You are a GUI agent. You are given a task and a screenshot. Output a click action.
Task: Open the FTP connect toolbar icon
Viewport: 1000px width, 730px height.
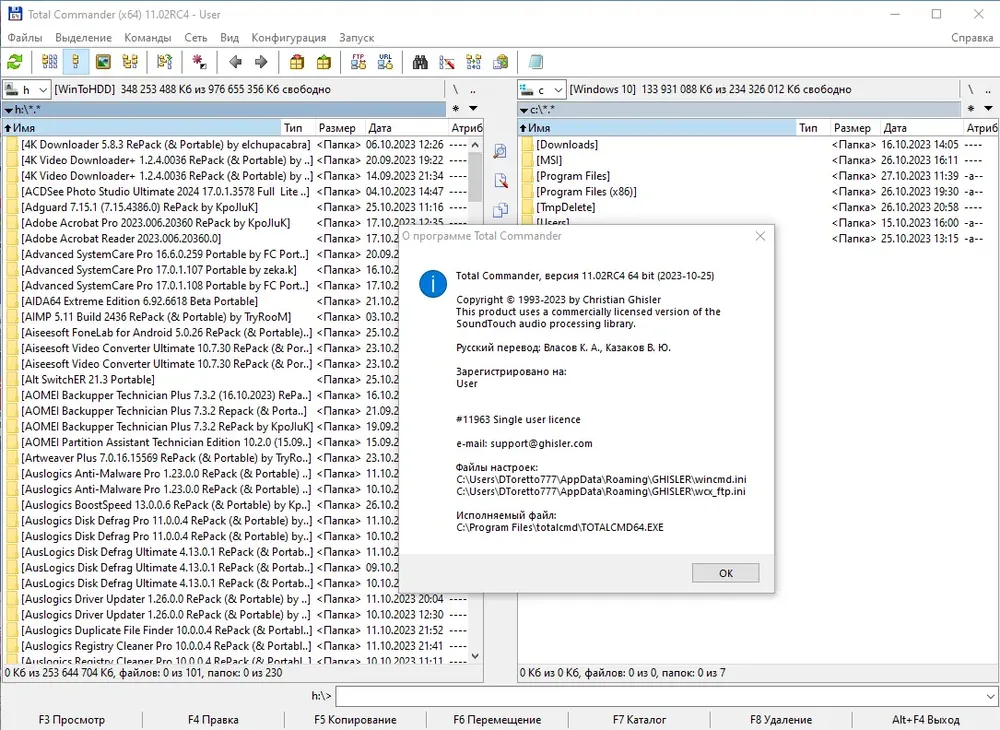click(358, 62)
